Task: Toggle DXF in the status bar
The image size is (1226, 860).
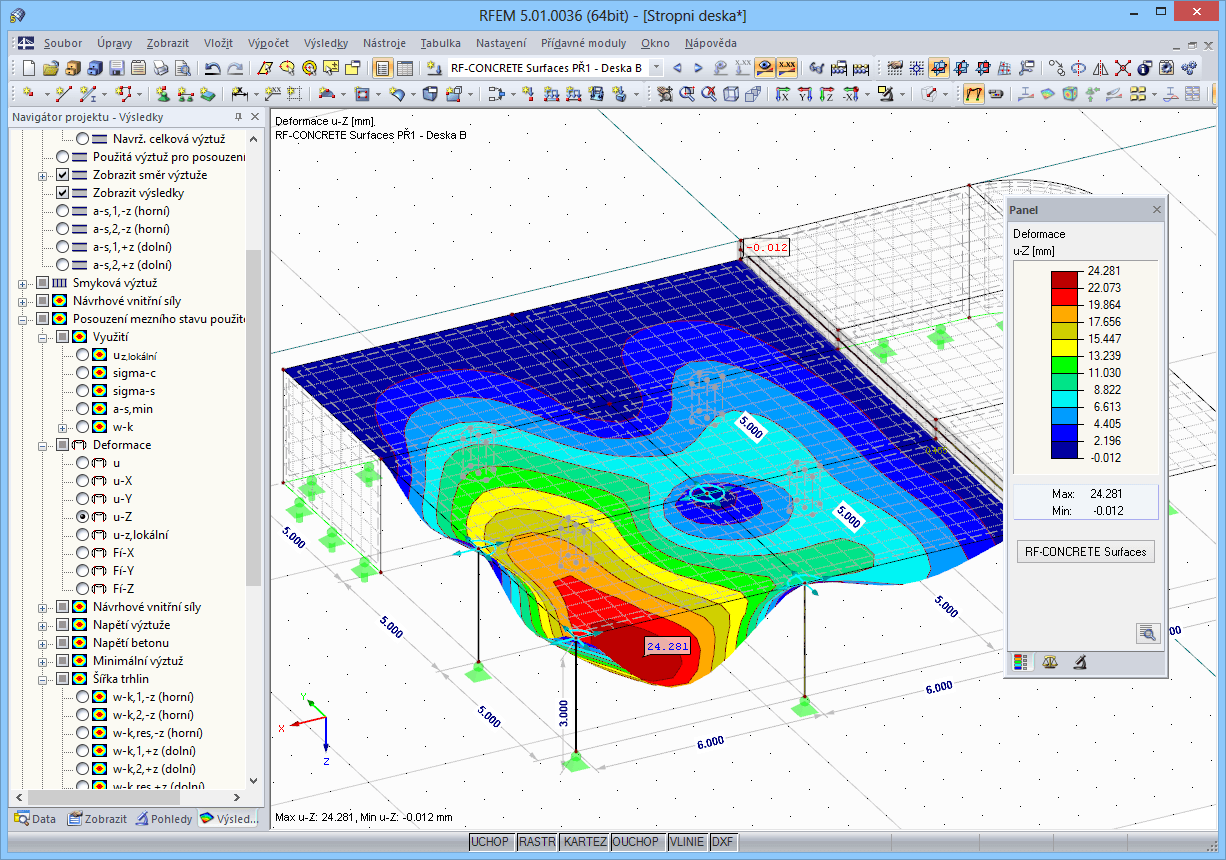Action: pos(722,842)
